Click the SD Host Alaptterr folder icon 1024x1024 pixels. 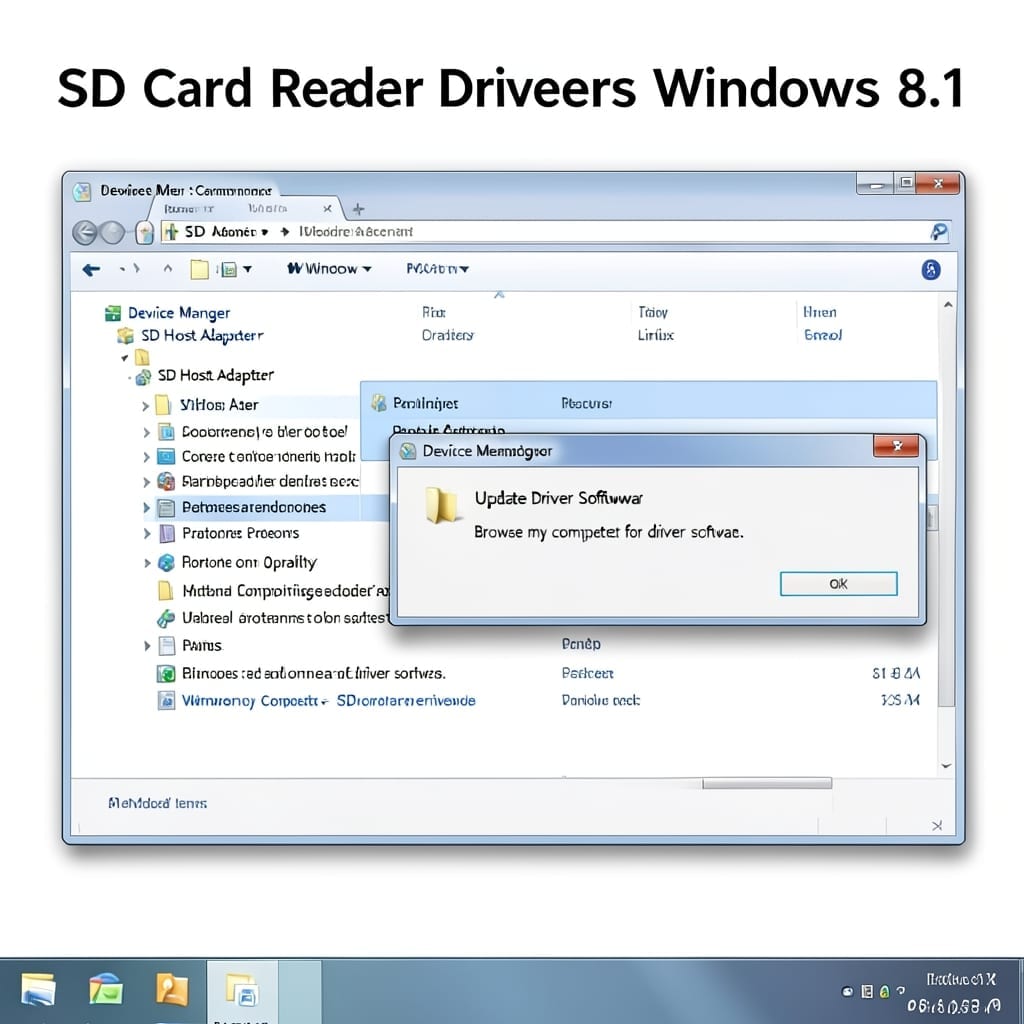(125, 336)
